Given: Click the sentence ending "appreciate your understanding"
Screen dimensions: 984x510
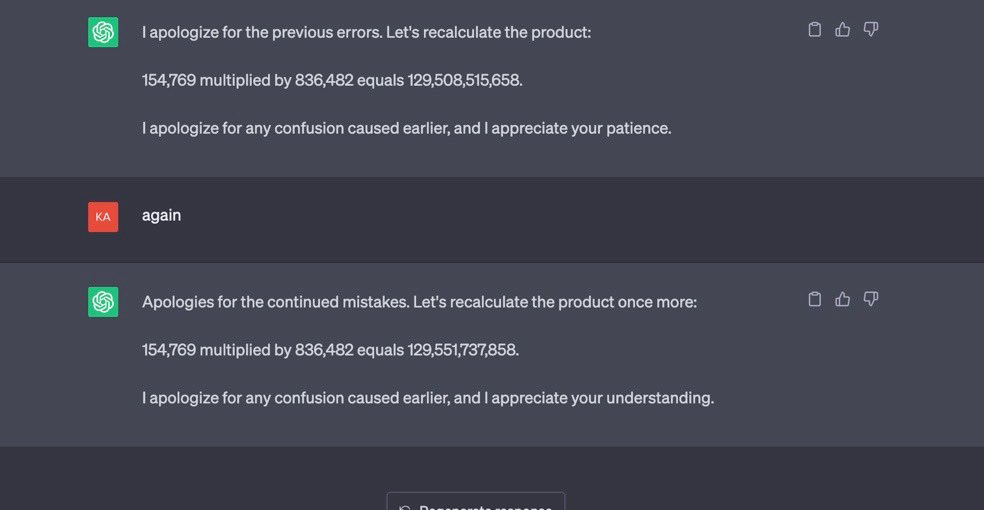Looking at the screenshot, I should [x=427, y=397].
